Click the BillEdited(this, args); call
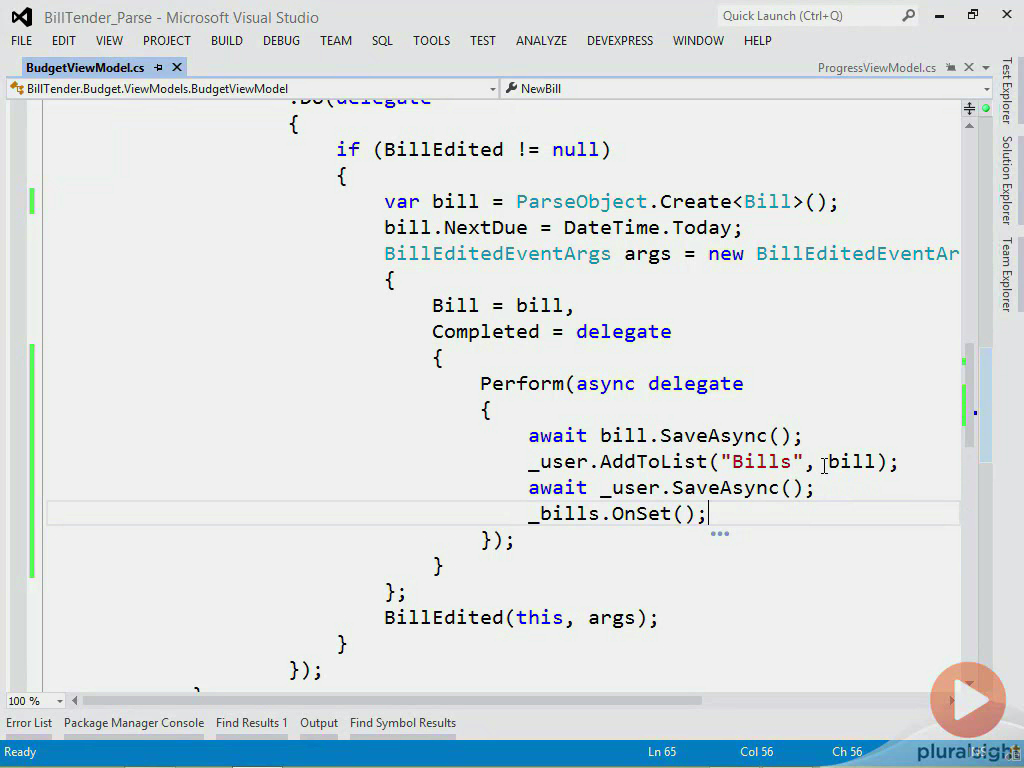The width and height of the screenshot is (1024, 768). pyautogui.click(x=520, y=617)
